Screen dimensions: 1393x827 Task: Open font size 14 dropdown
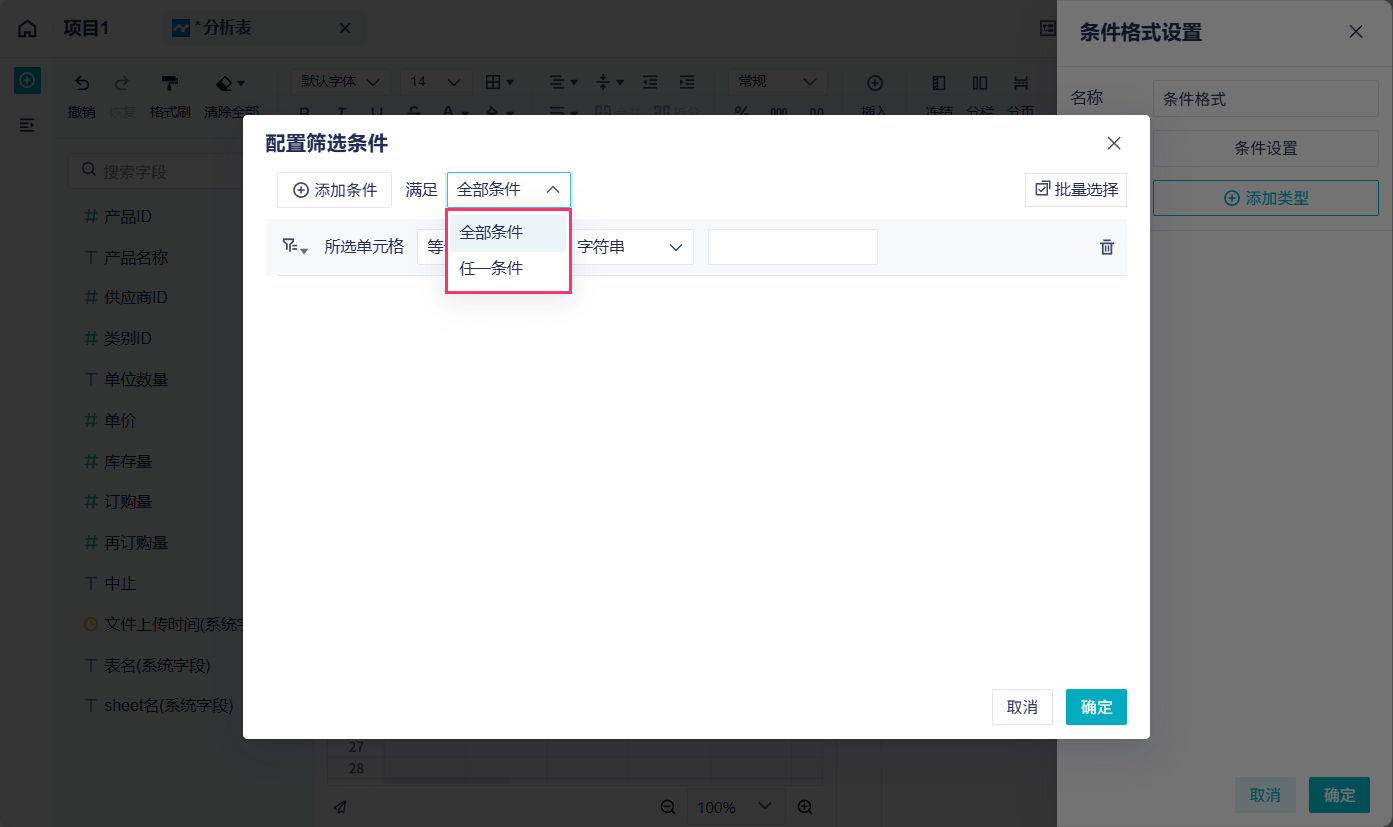click(x=436, y=81)
